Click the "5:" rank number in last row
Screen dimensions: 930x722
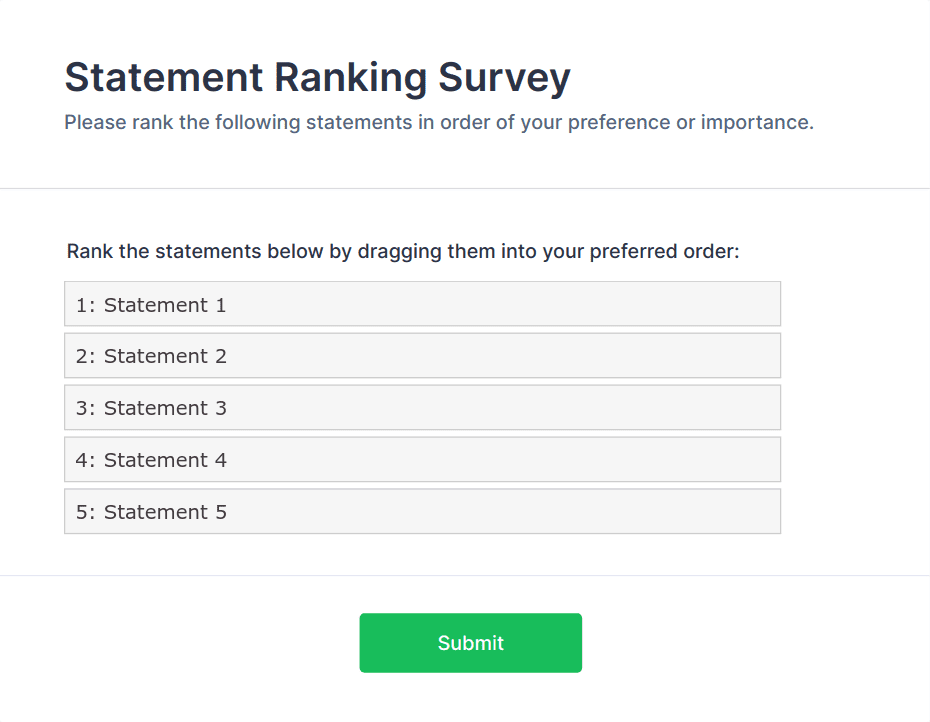coord(85,513)
